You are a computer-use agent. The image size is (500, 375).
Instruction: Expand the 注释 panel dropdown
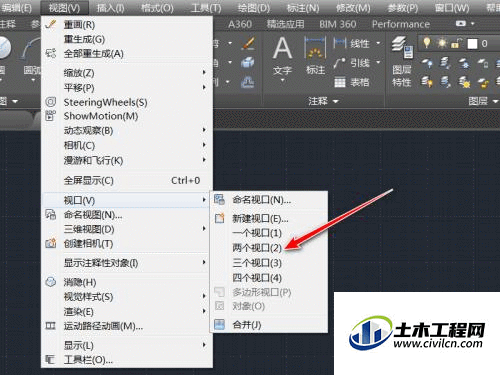(x=336, y=101)
